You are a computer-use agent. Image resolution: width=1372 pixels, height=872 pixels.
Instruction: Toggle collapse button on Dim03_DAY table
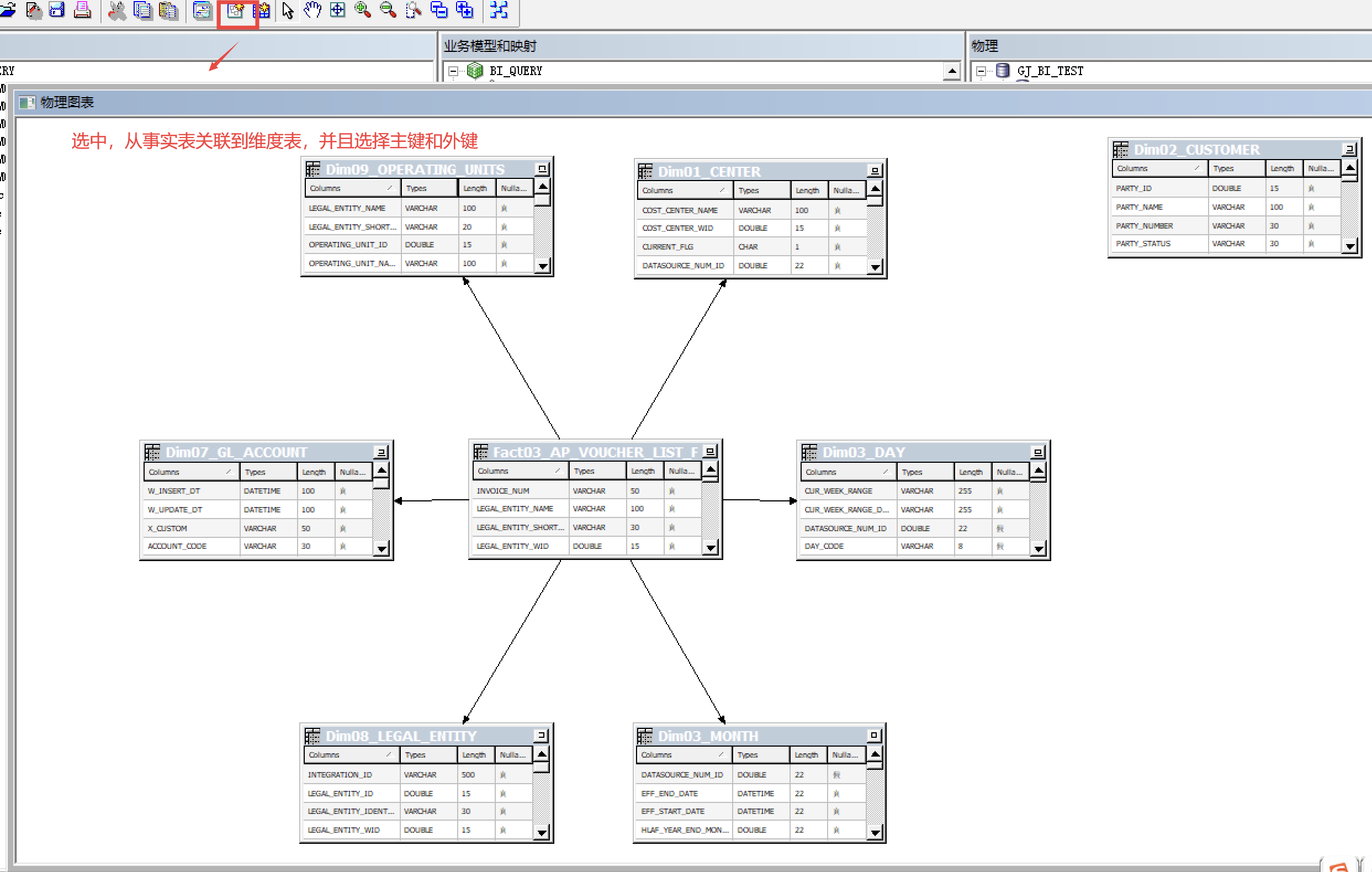[1037, 452]
